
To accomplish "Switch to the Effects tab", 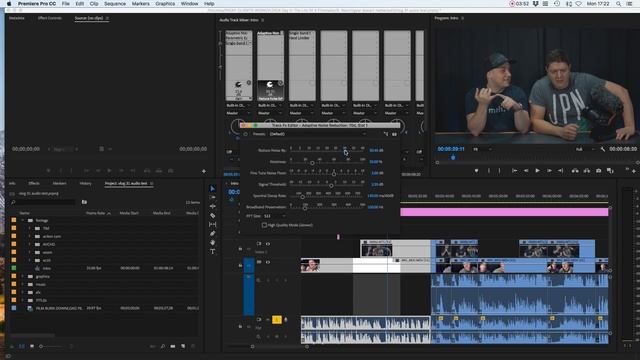I will 34,183.
